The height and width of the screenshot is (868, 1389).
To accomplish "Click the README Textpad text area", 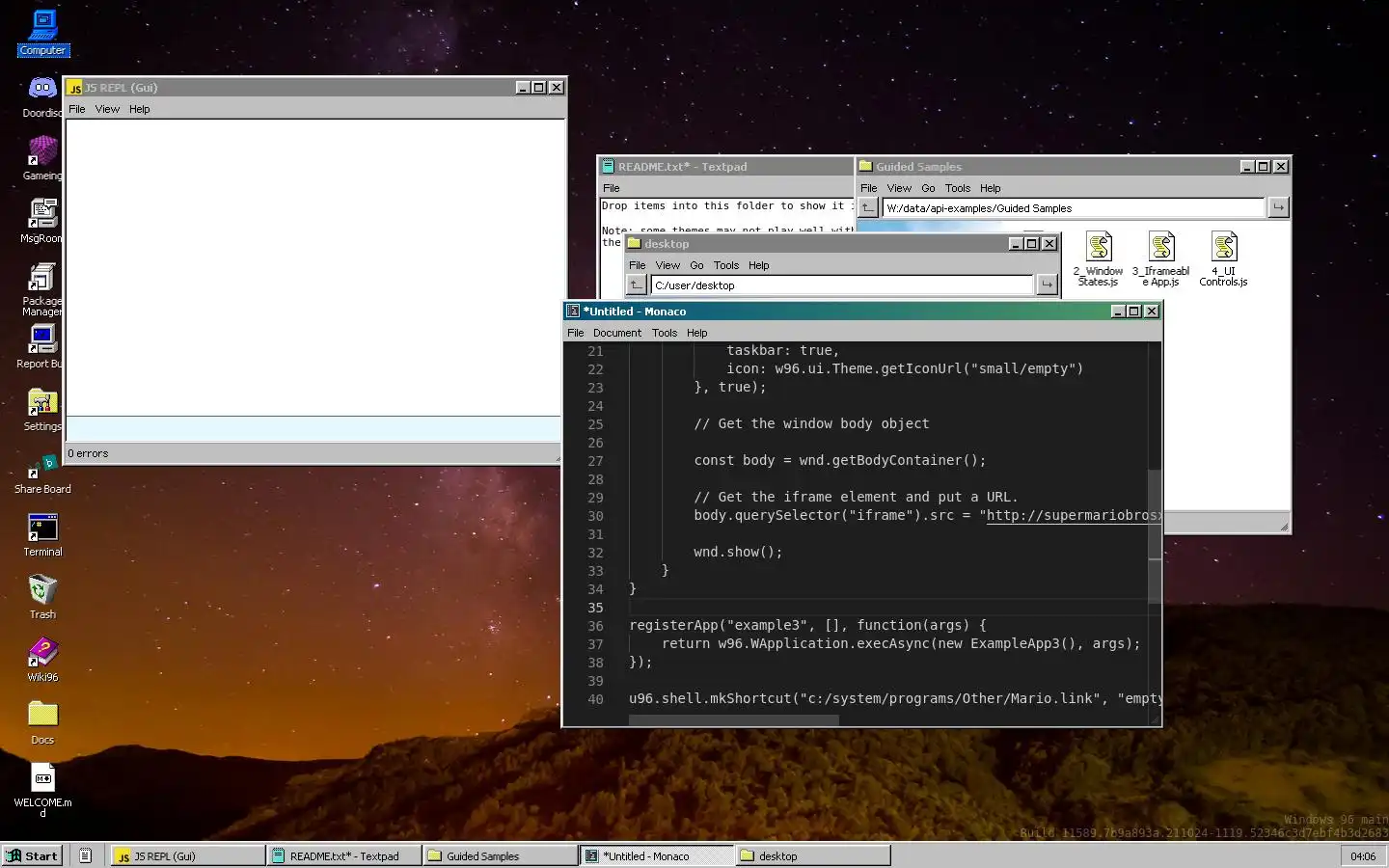I will coord(726,214).
